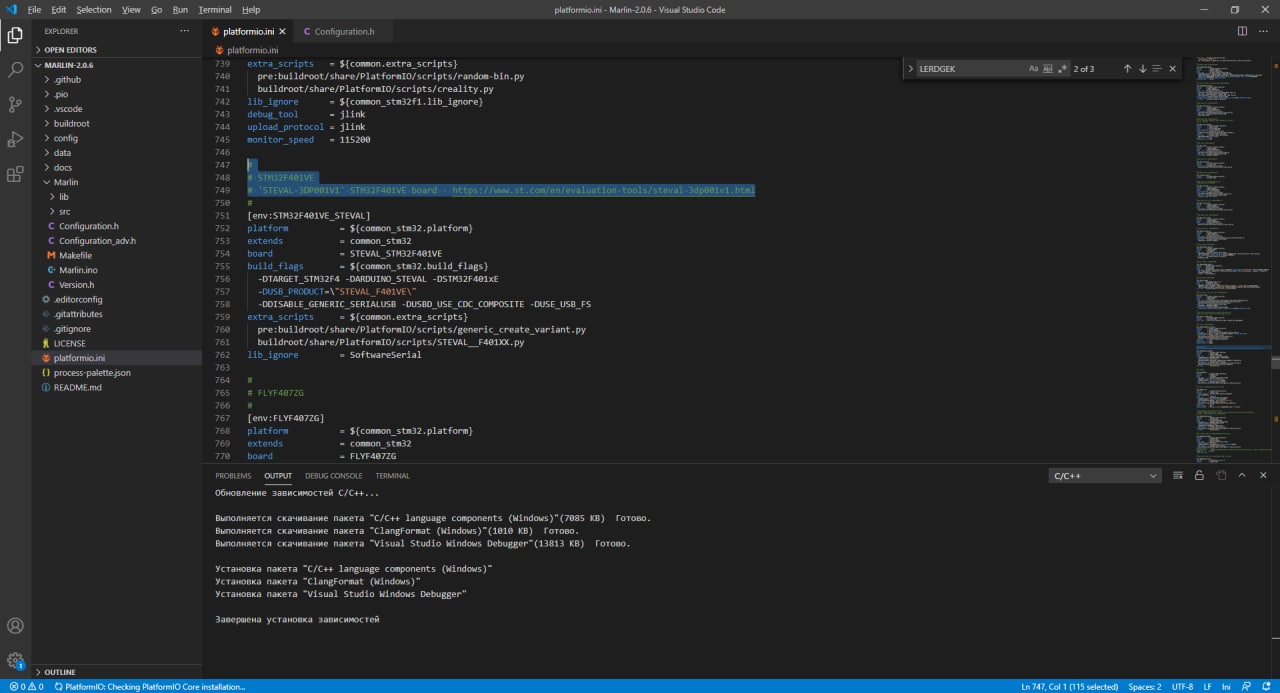This screenshot has height=693, width=1280.
Task: Go to next find match arrow
Action: click(1142, 69)
